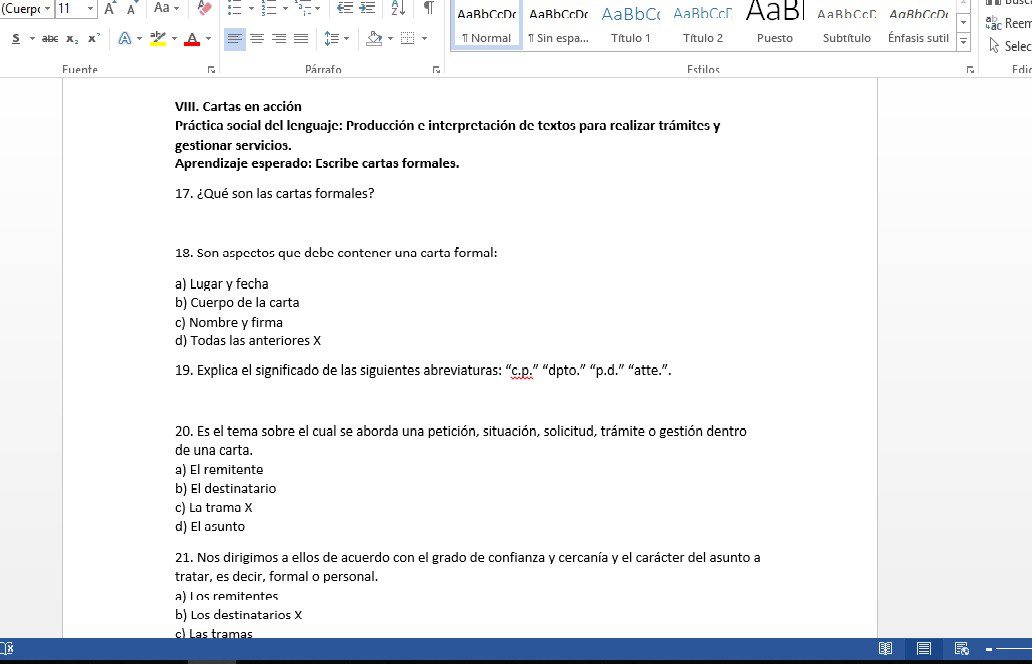The width and height of the screenshot is (1032, 664).
Task: Switch to Print Layout view in status bar
Action: (x=923, y=649)
